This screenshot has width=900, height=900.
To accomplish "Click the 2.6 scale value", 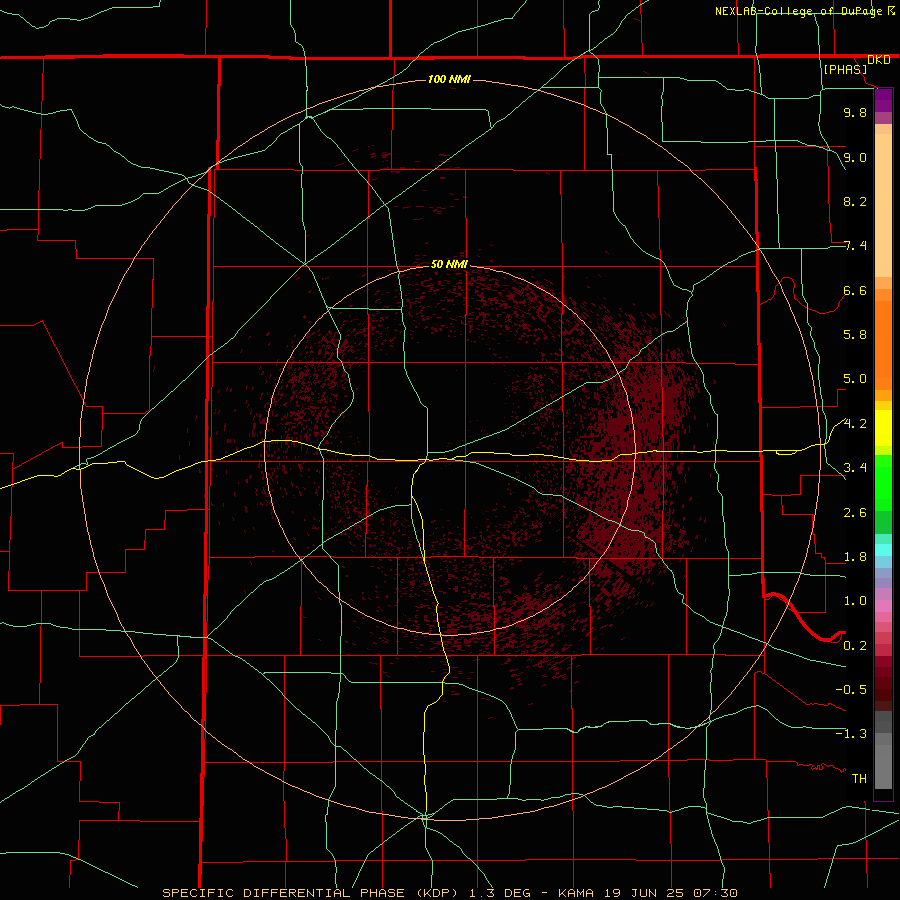I will click(855, 513).
